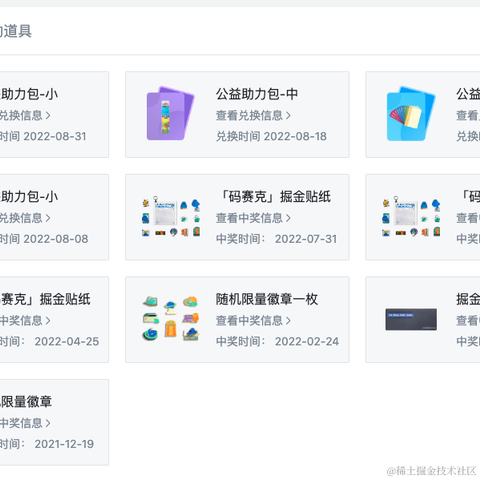The width and height of the screenshot is (480, 480).
Task: Click the 公益助力包-中 title
Action: [257, 94]
